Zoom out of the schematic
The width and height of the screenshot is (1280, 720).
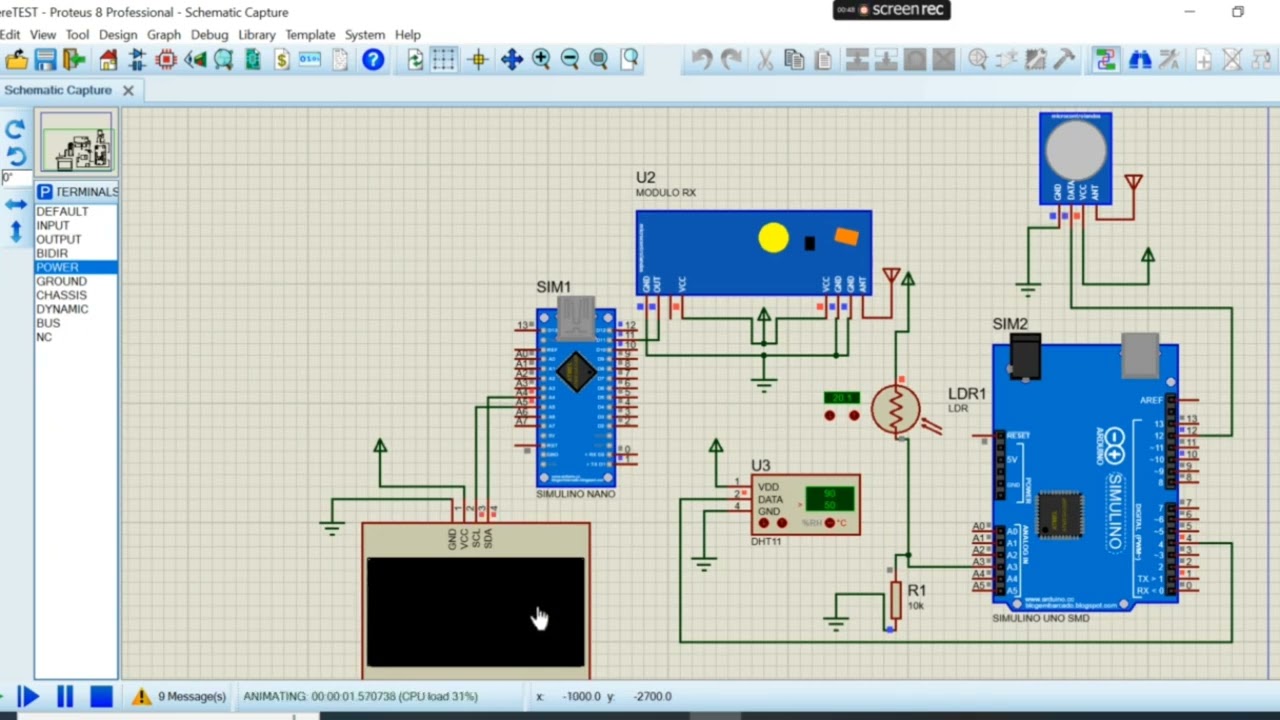click(570, 60)
